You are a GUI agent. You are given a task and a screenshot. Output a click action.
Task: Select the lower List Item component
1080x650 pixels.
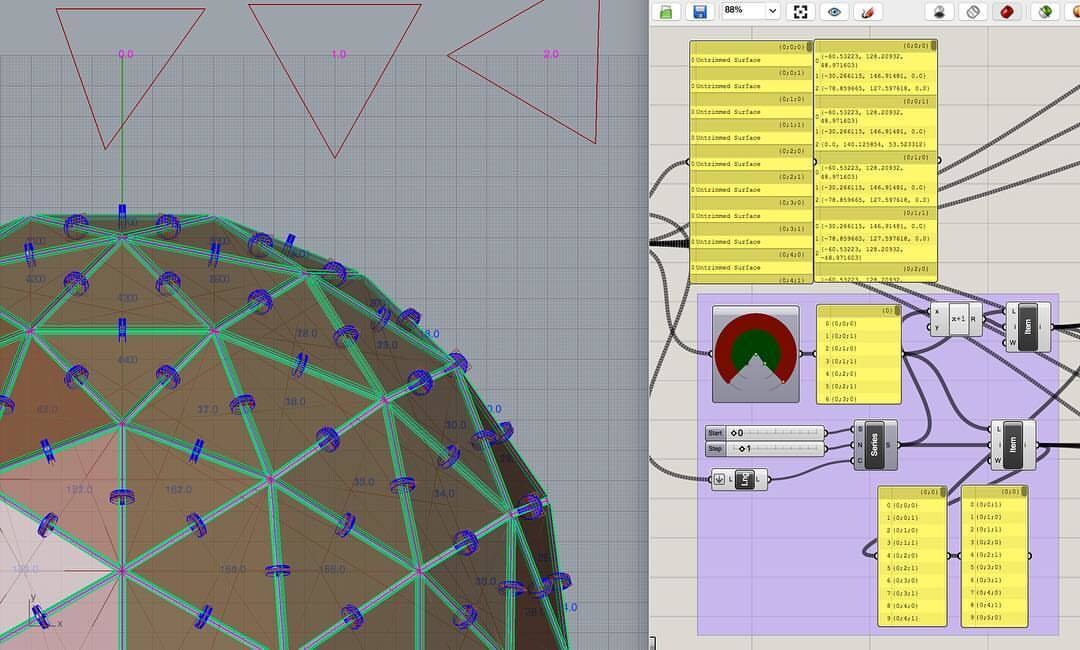(1013, 445)
